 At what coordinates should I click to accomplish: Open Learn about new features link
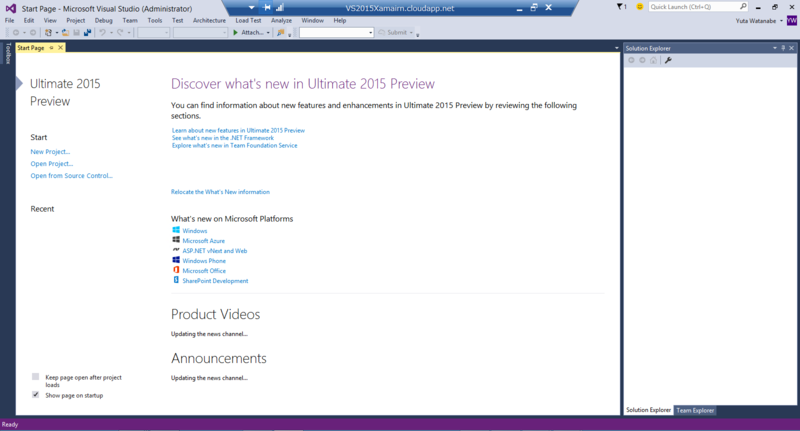click(x=238, y=131)
